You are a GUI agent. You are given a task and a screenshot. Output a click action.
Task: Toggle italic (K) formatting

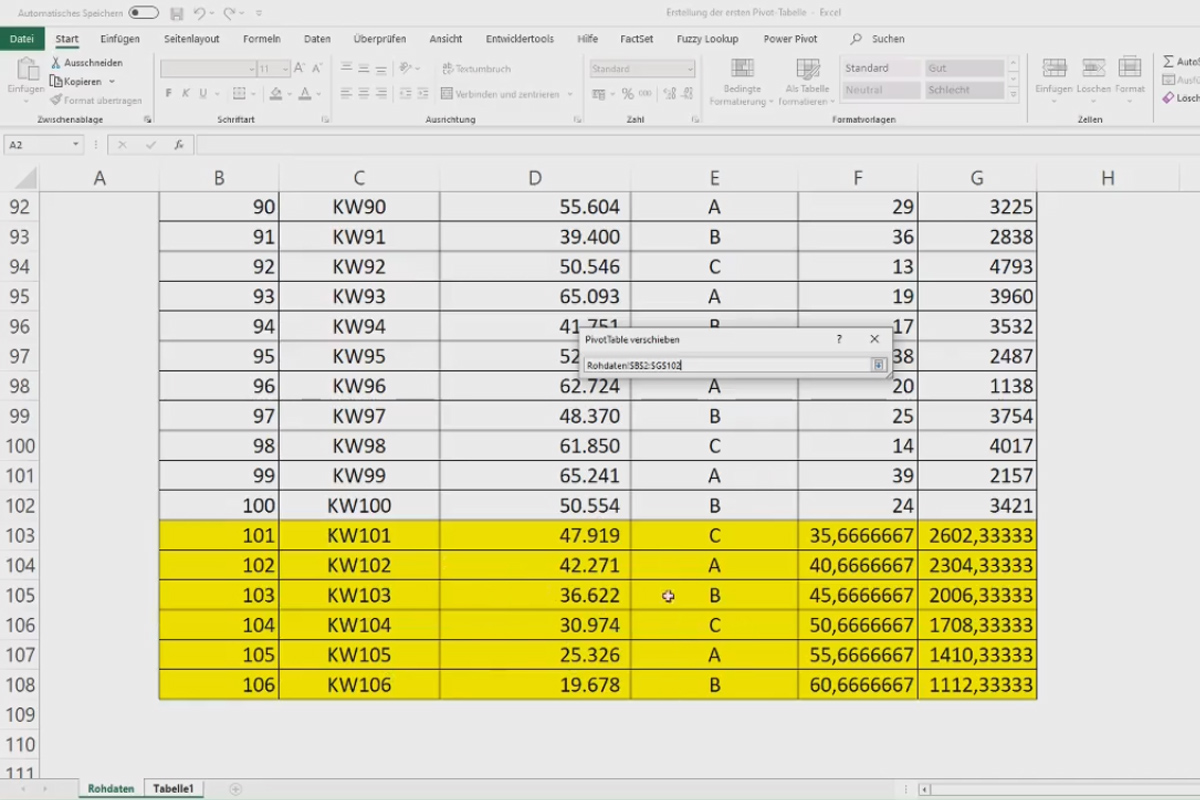(x=185, y=94)
